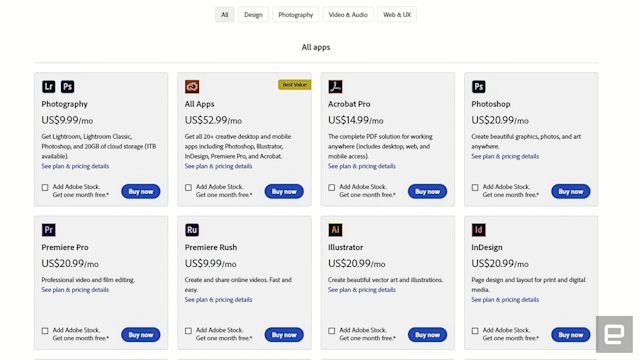Viewport: 640px width, 360px height.
Task: Click the Ps icon on Photography card
Action: coord(67,87)
